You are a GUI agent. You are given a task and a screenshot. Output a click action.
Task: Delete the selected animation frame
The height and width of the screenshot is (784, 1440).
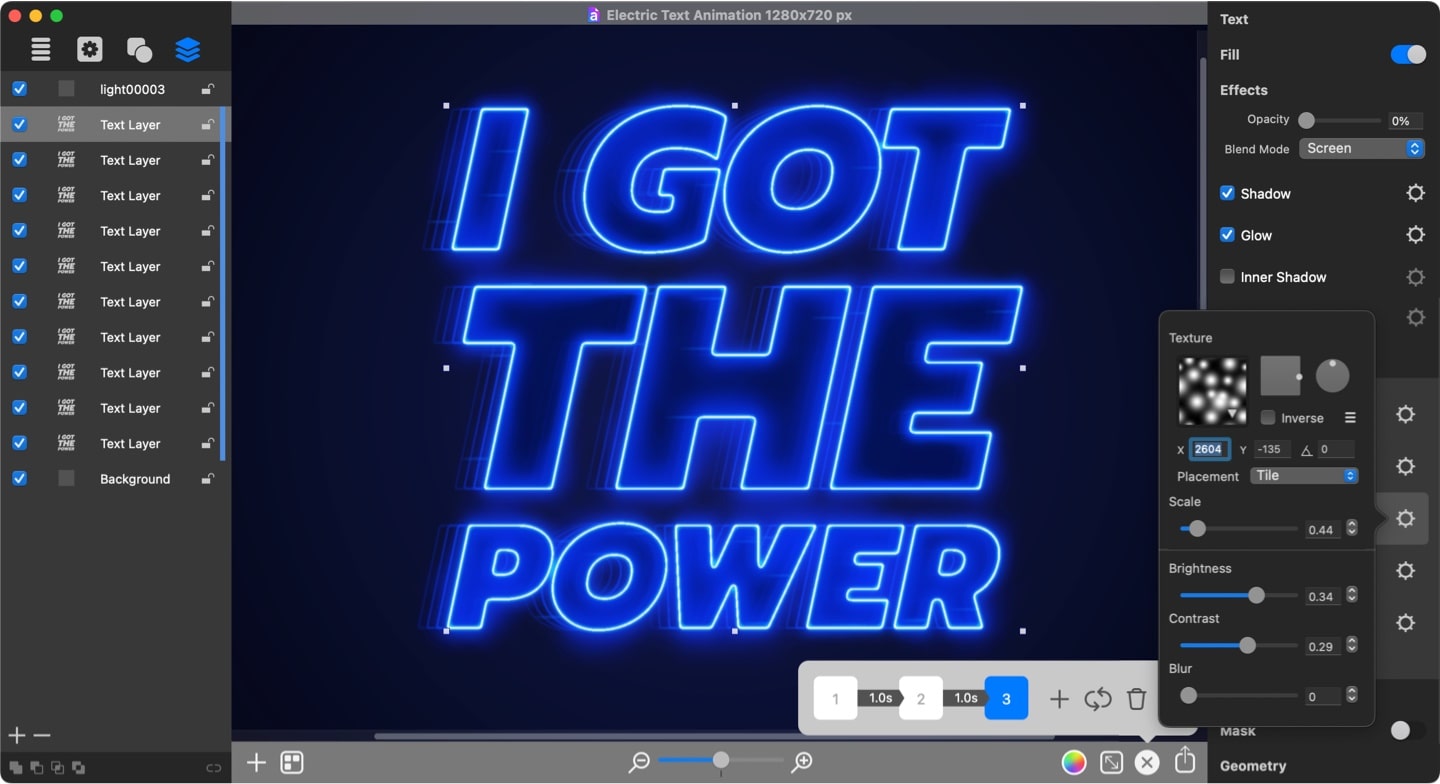pos(1136,699)
